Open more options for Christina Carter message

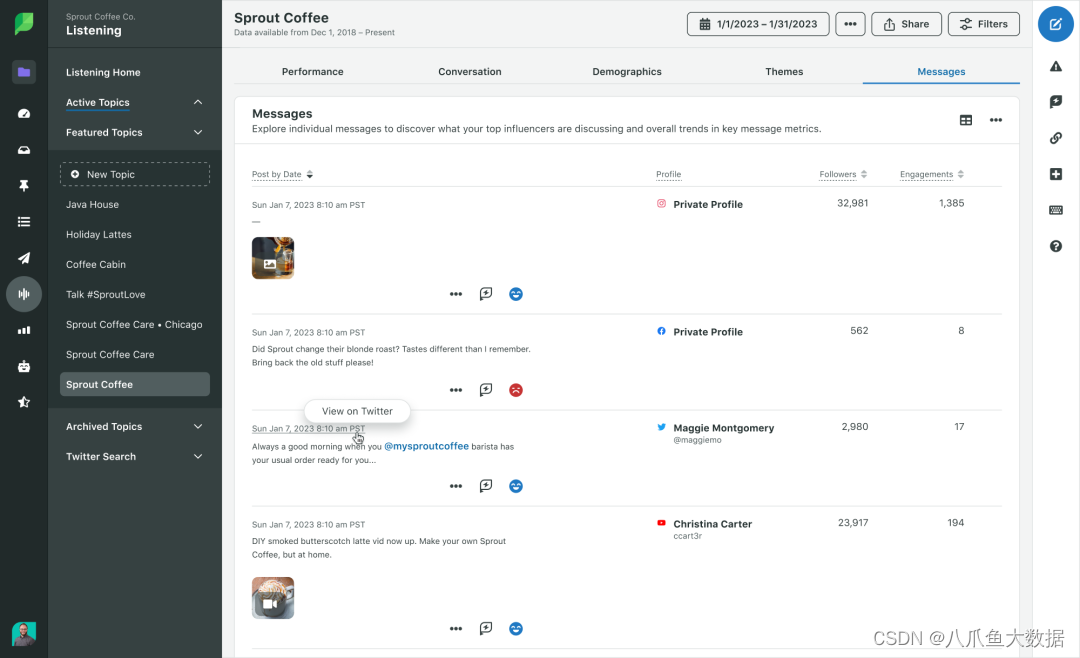456,628
